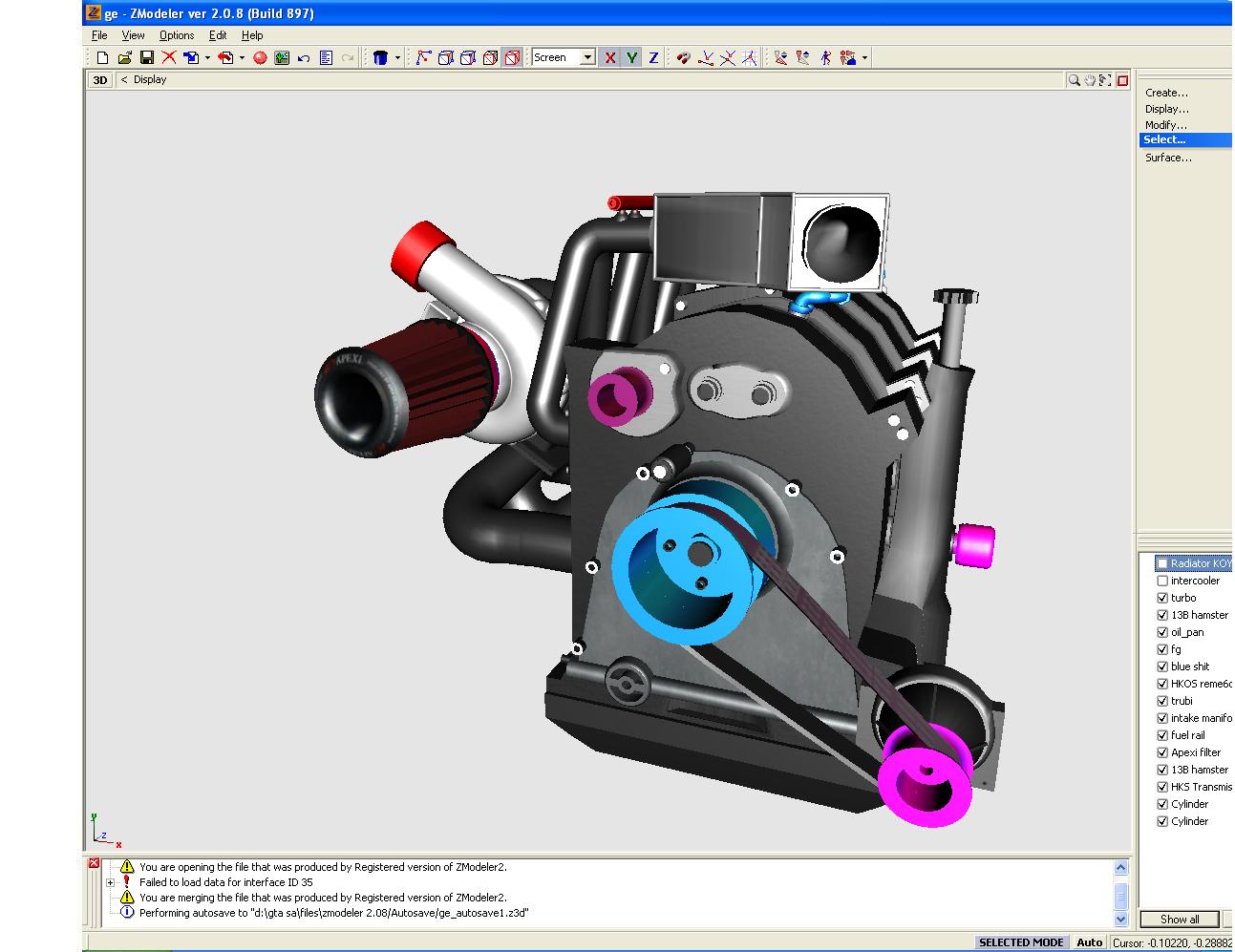
Task: Uncheck the Apexi filter object checkbox
Action: (x=1162, y=752)
